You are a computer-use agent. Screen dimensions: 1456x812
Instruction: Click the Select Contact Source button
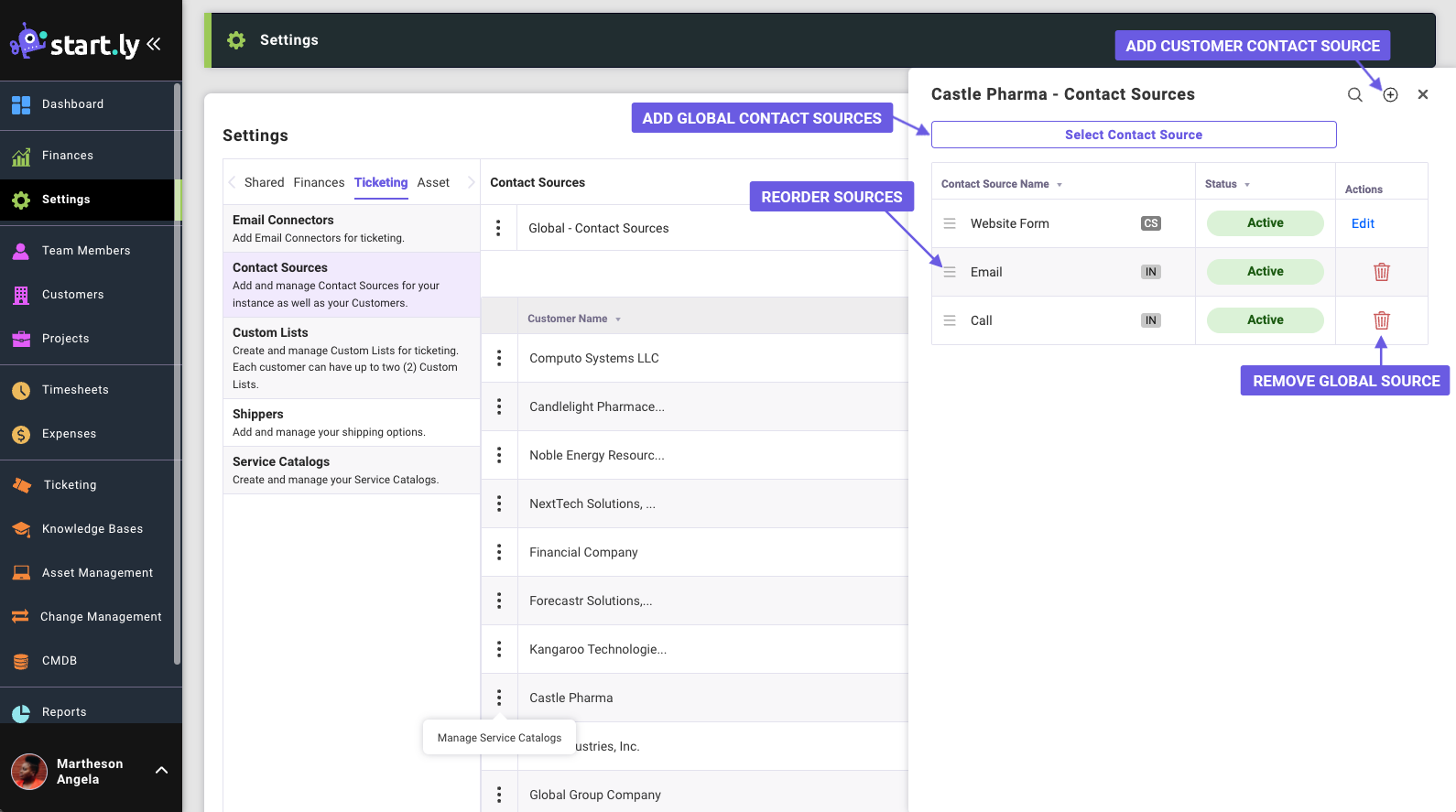[x=1133, y=135]
